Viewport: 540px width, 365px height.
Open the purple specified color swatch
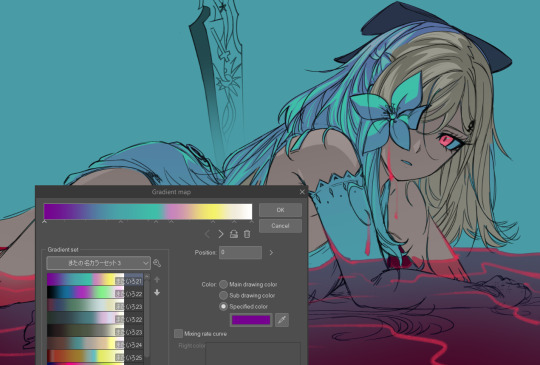tap(251, 320)
